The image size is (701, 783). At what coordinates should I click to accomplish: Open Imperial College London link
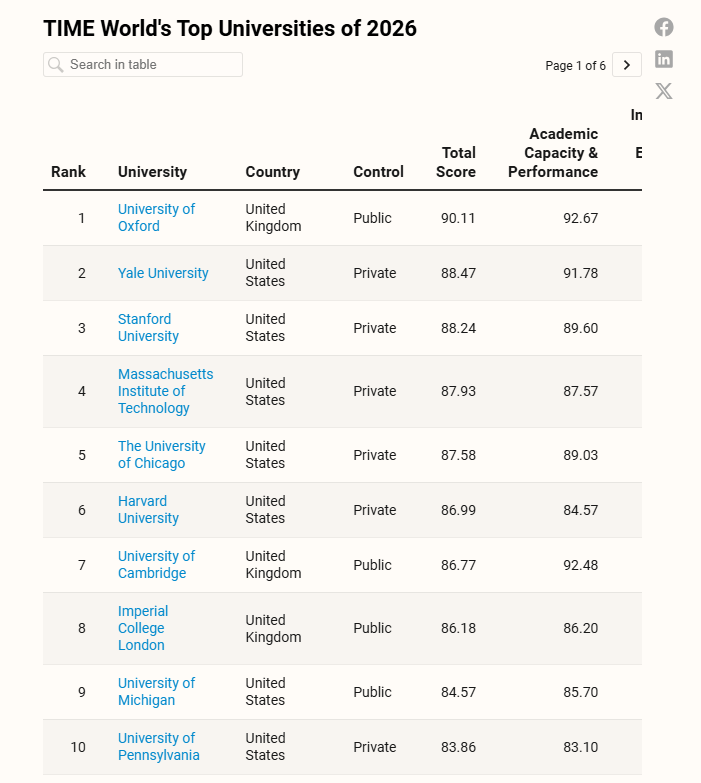[x=143, y=628]
